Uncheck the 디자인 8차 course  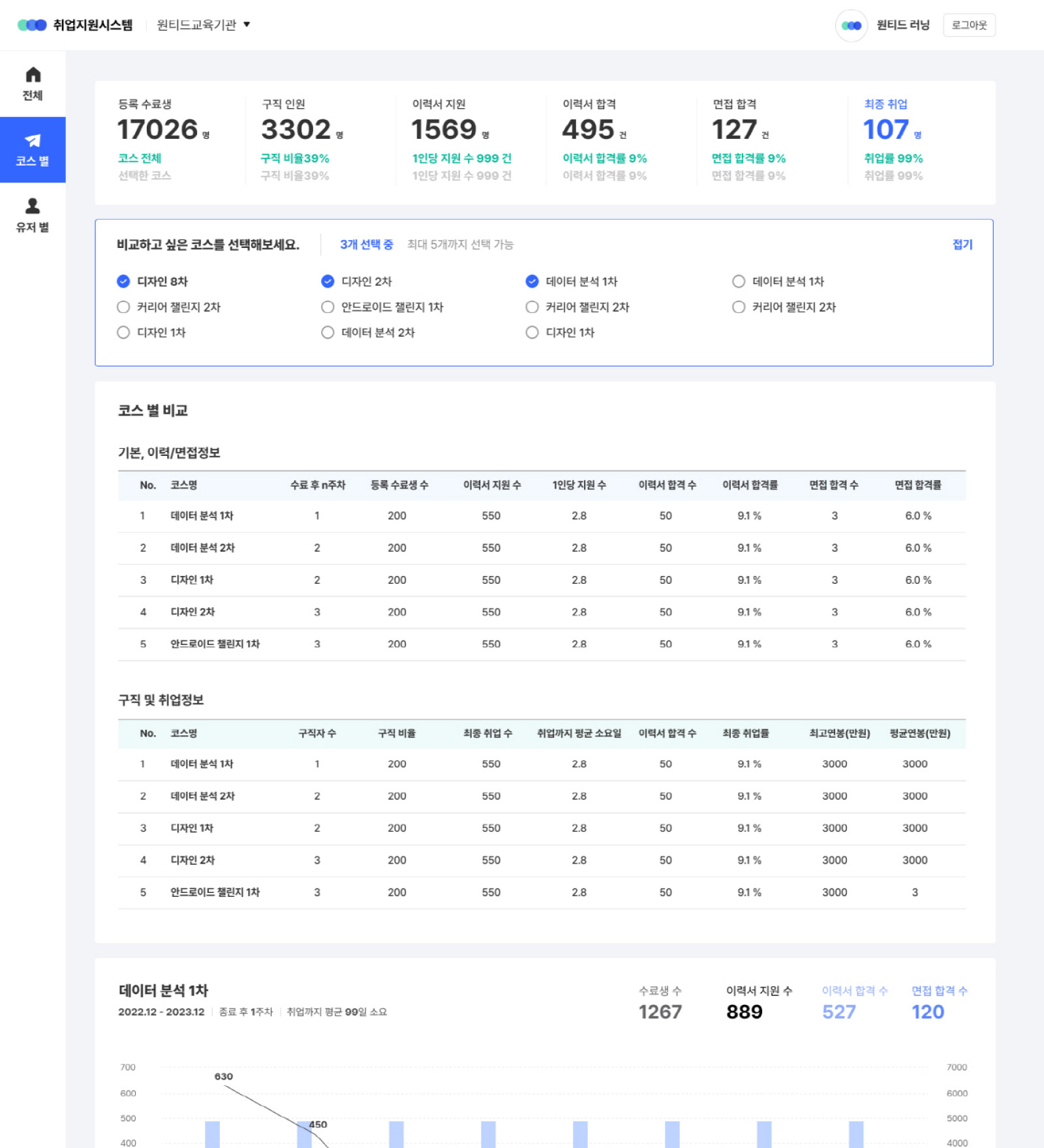(123, 281)
